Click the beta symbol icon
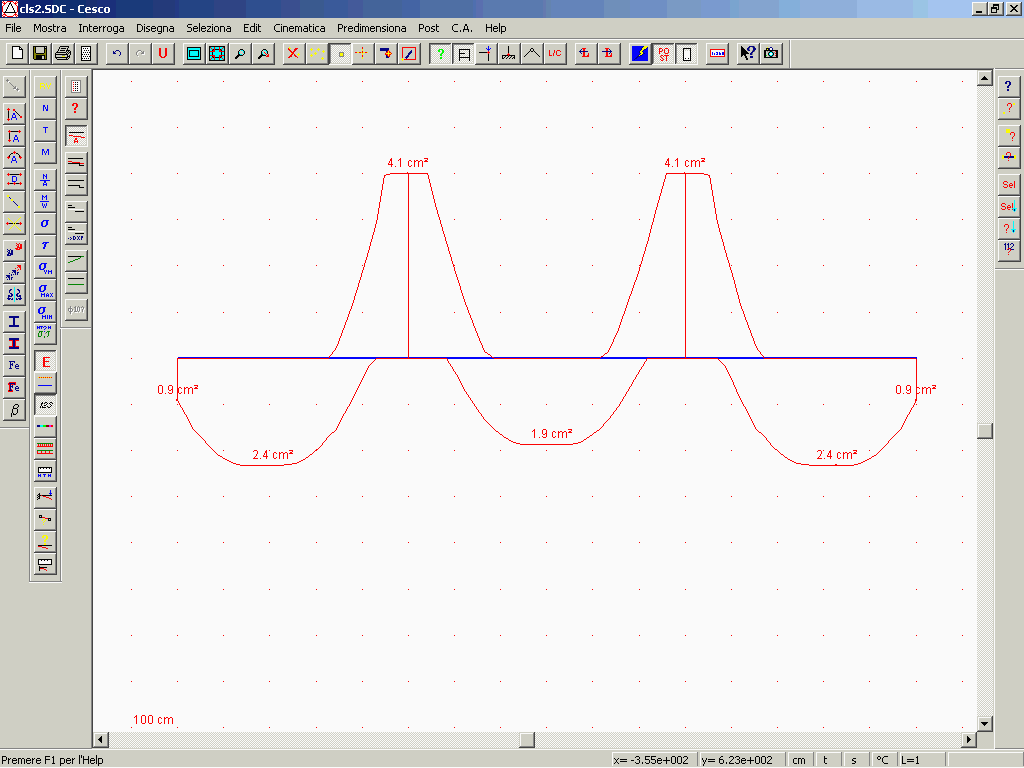 point(14,410)
